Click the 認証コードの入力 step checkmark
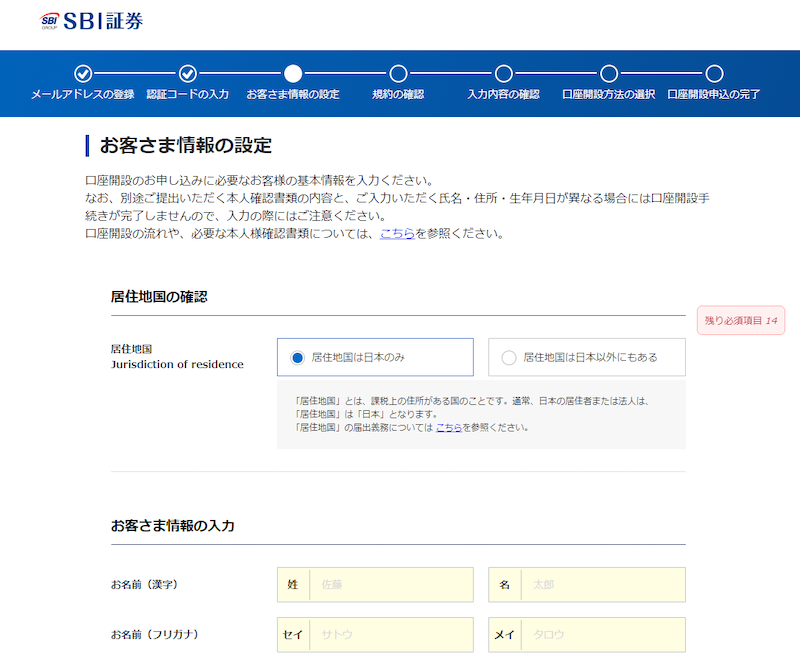 point(187,73)
